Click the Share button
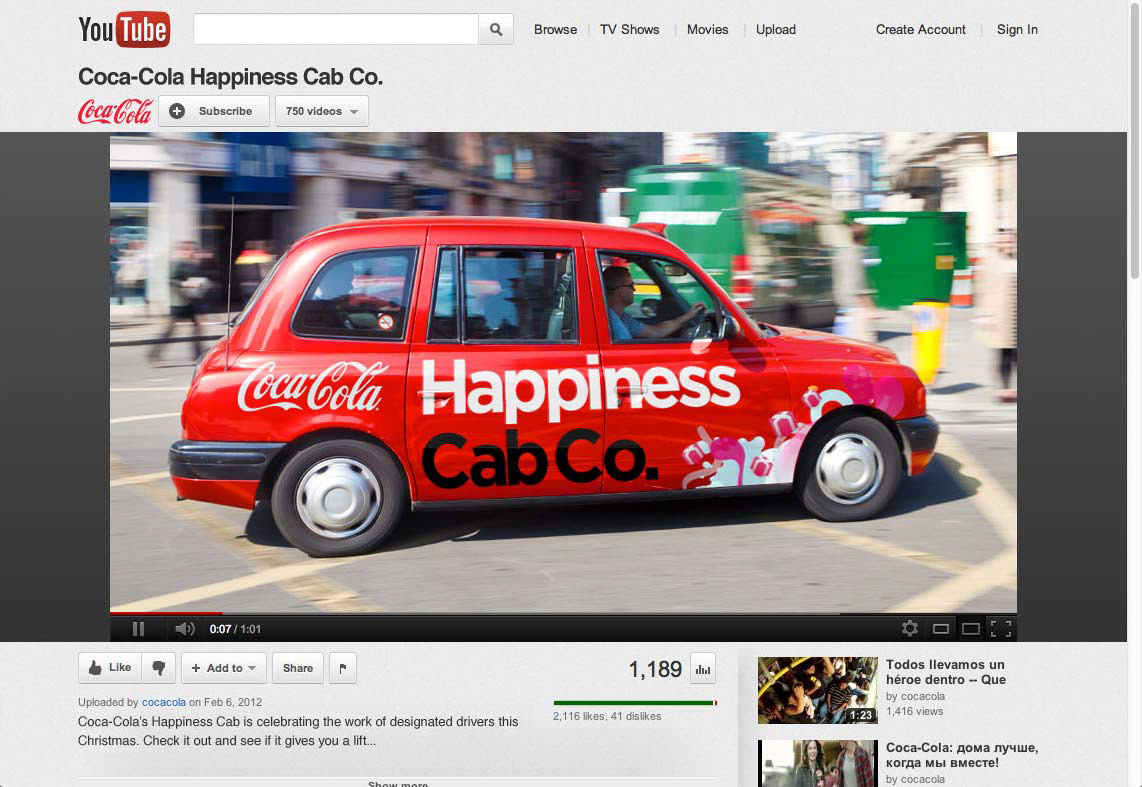 tap(298, 668)
